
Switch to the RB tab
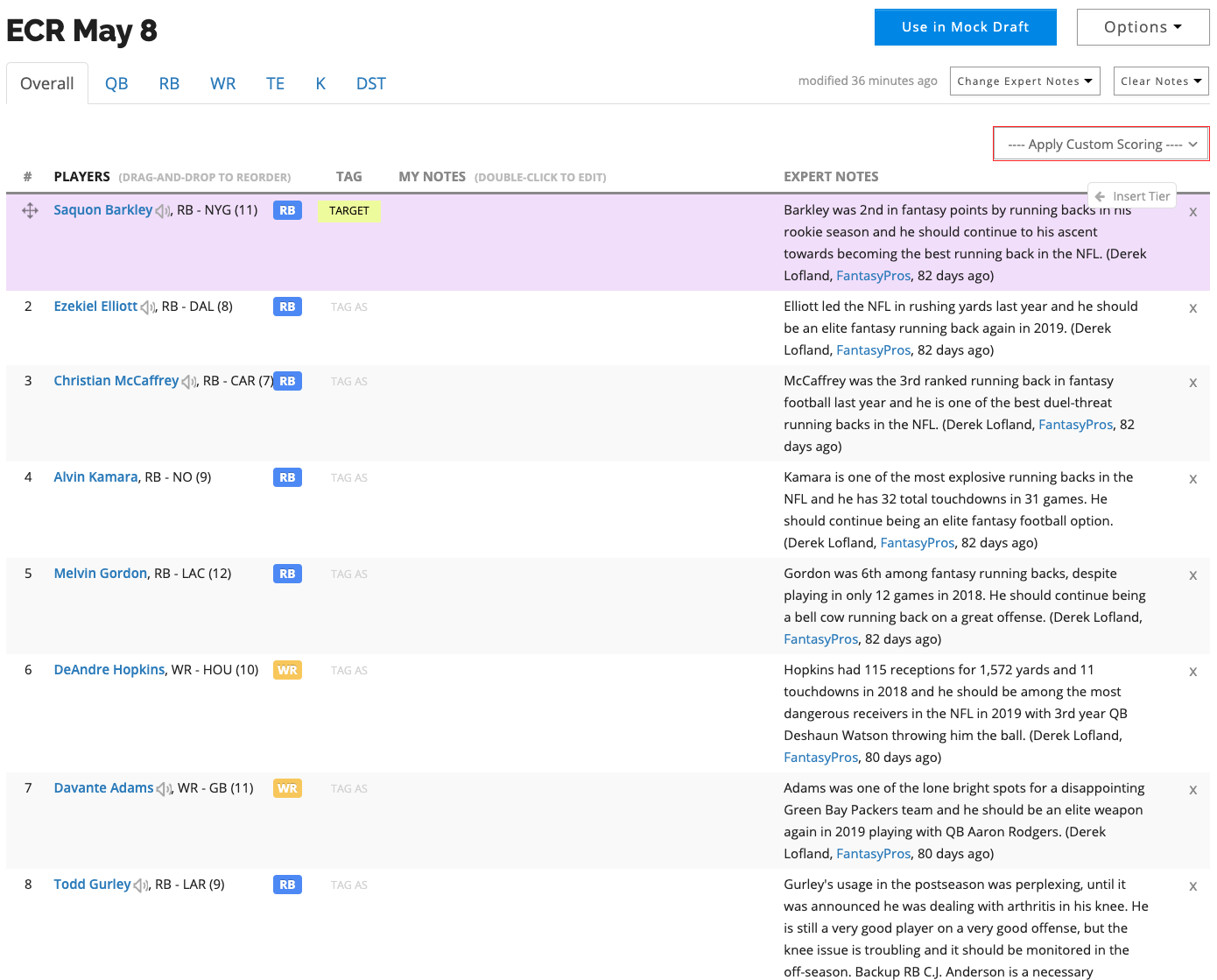pos(169,83)
